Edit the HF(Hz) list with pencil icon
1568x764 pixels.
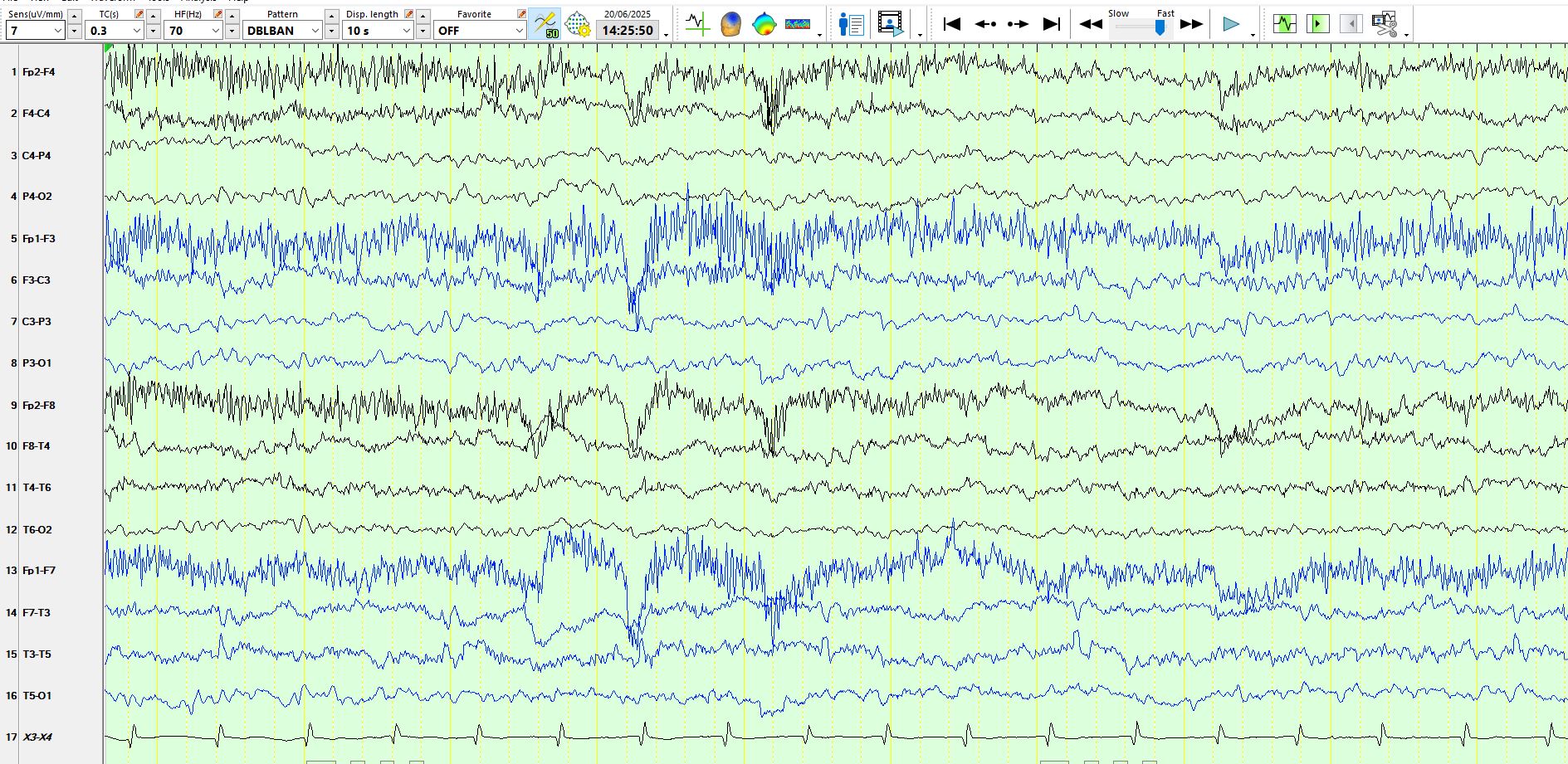[x=217, y=14]
